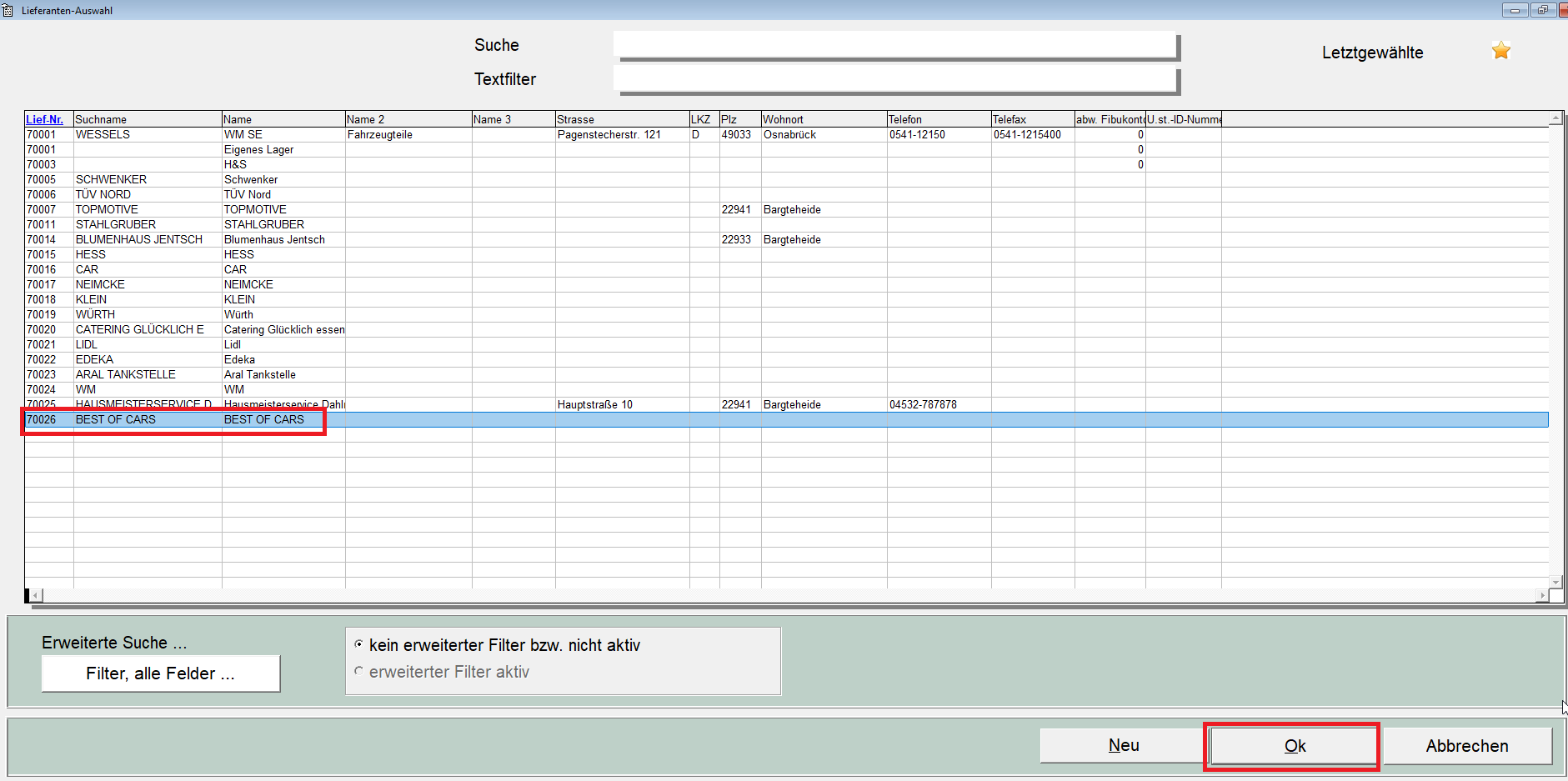Select the 'Eigenes Lager' row
The height and width of the screenshot is (781, 1568).
[786, 149]
